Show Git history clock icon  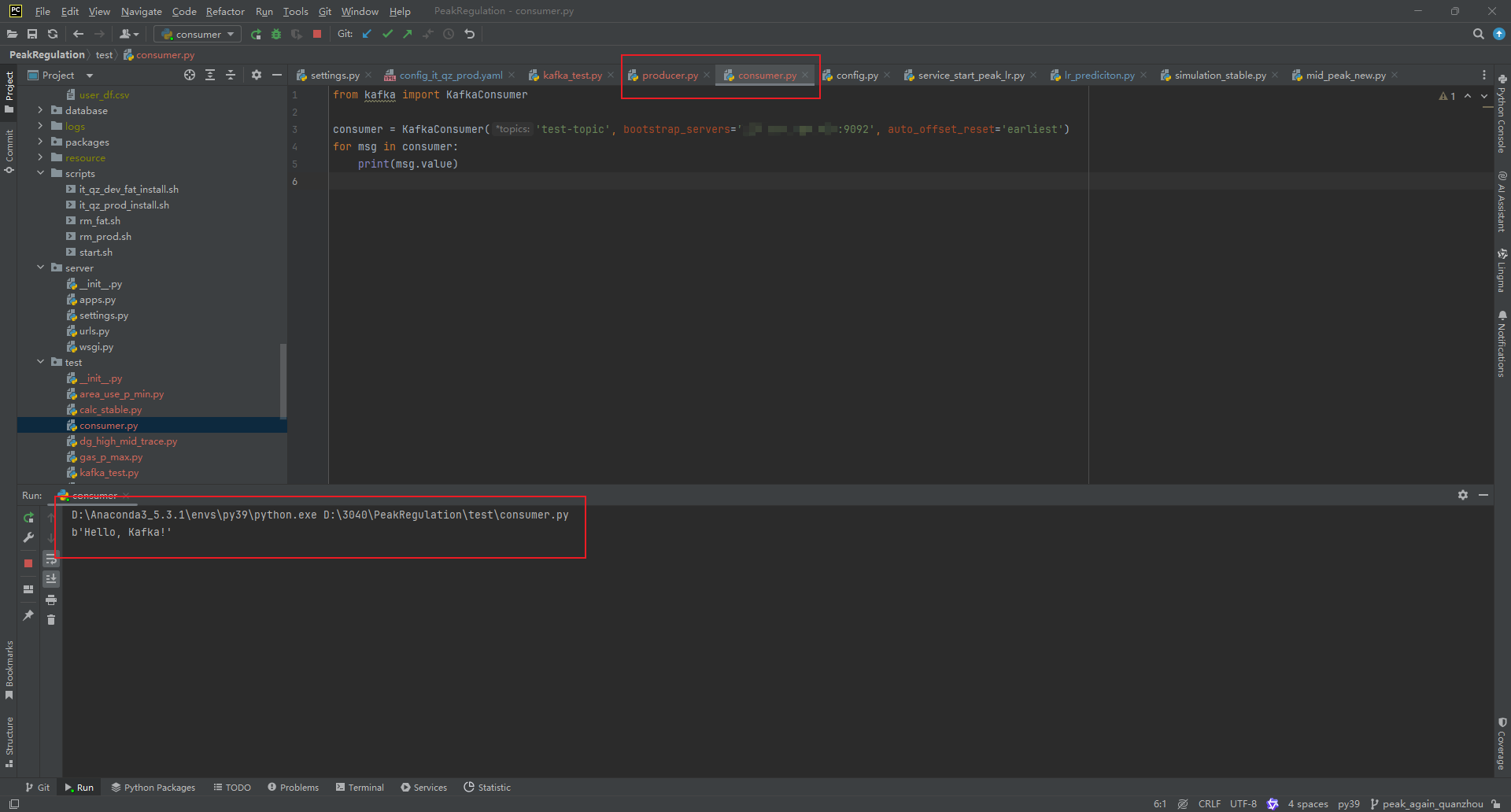pos(449,34)
